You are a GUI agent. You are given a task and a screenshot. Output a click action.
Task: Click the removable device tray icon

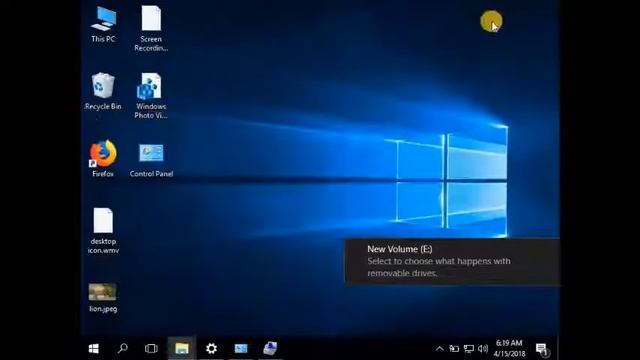(x=454, y=349)
